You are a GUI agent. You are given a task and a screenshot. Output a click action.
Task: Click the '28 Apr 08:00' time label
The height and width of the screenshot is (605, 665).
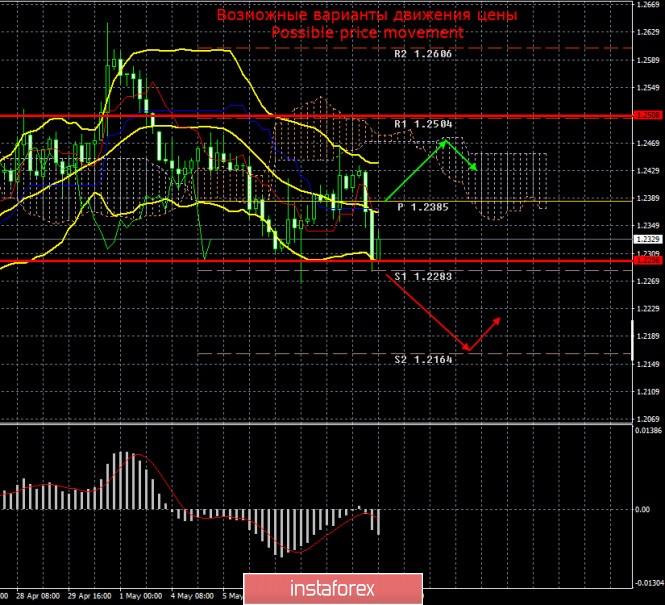[x=38, y=596]
